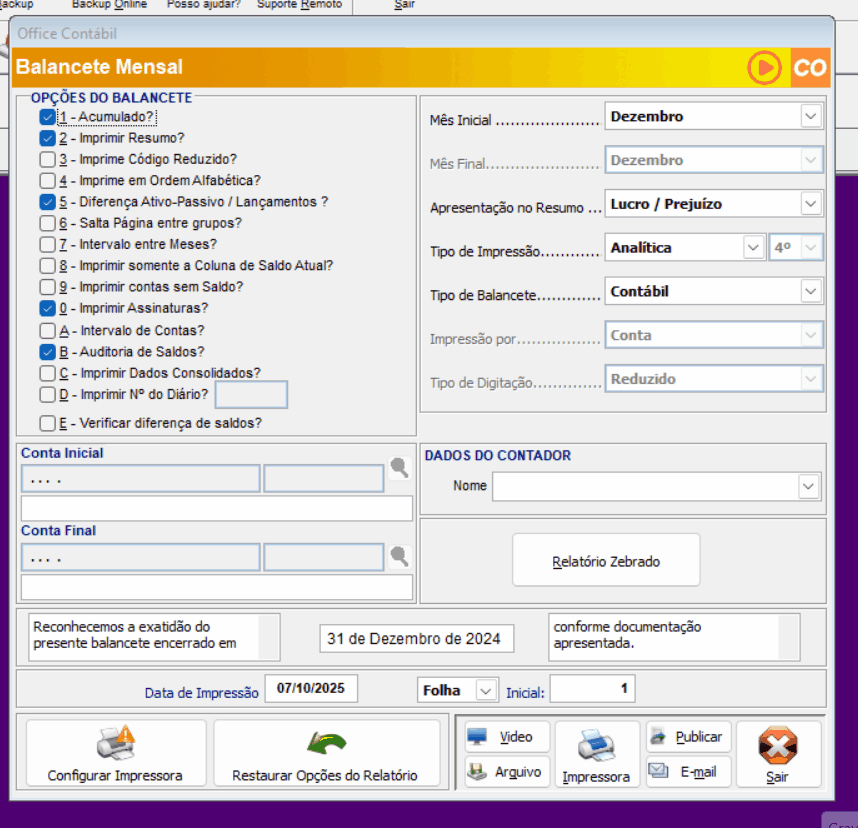Open Configurar Impressora printer setup
The height and width of the screenshot is (828, 858).
pos(115,755)
